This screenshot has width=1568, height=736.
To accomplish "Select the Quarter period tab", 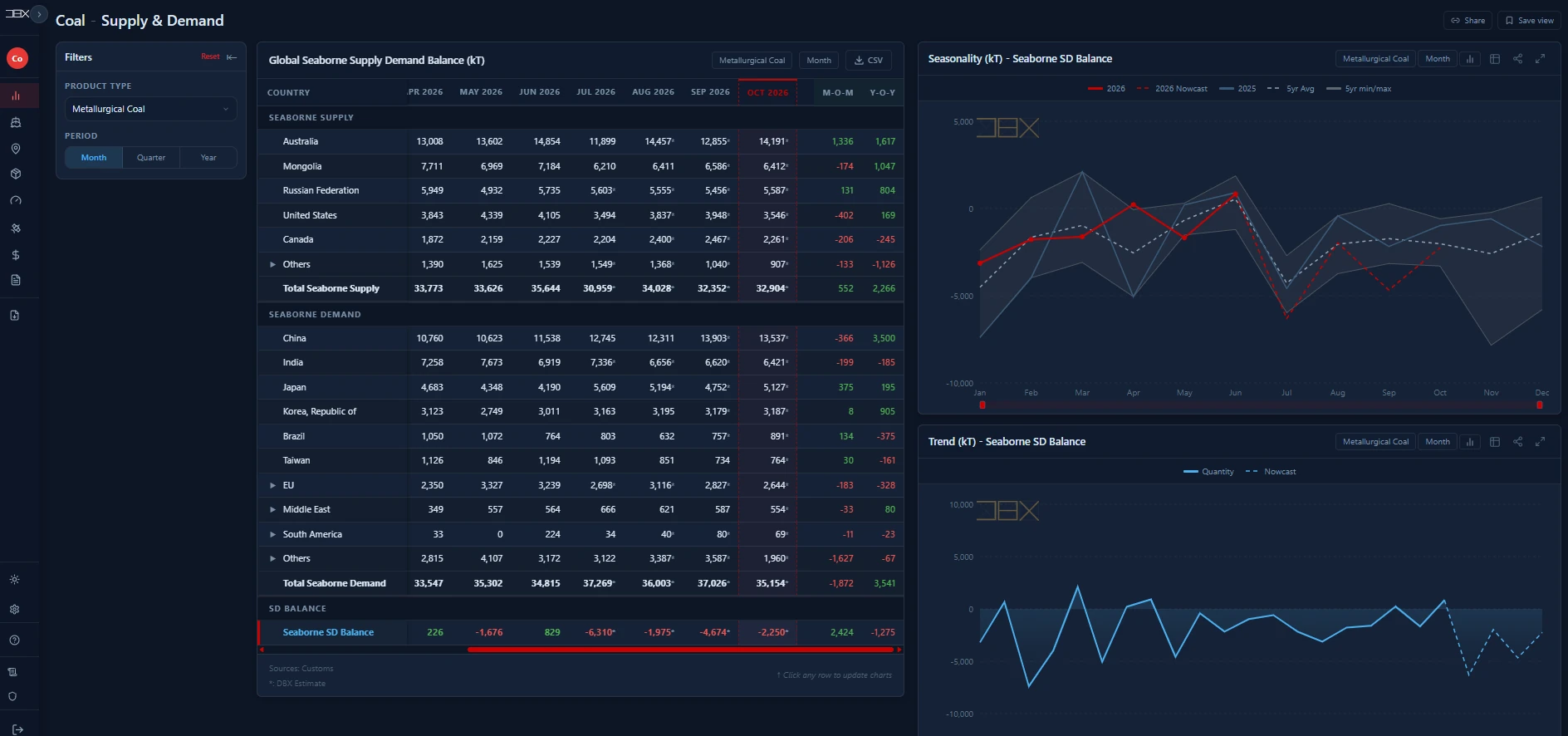I will 151,158.
